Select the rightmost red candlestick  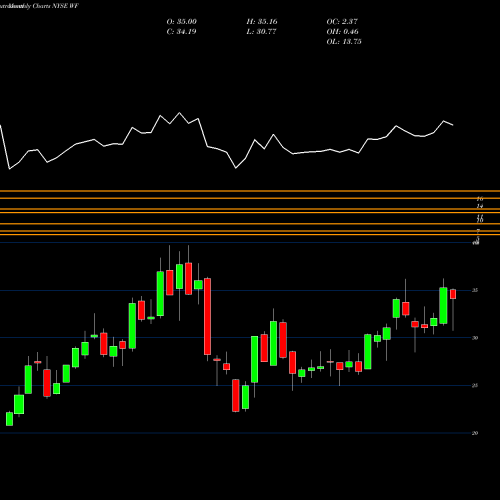coord(453,294)
